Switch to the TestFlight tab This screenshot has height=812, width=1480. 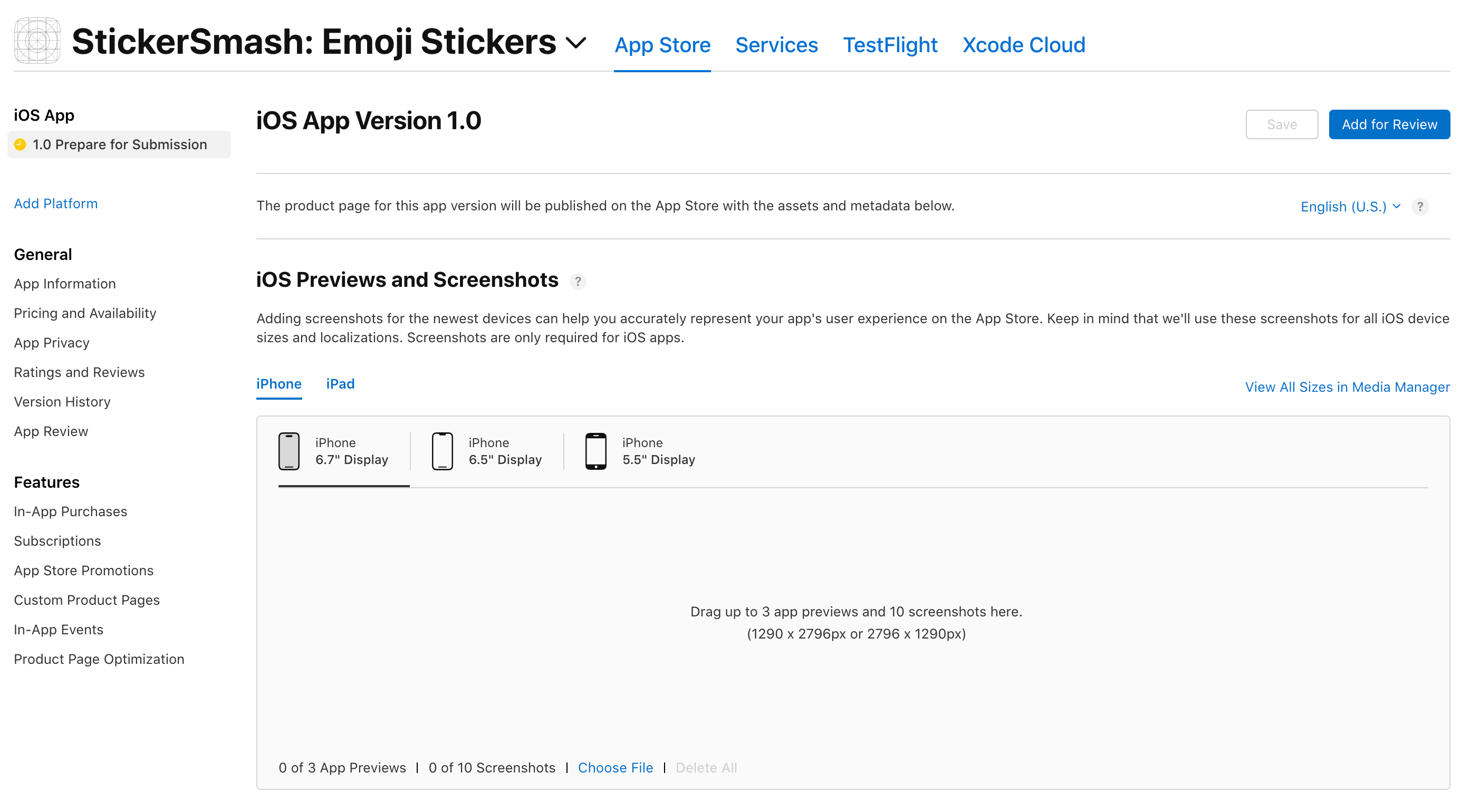pyautogui.click(x=889, y=45)
